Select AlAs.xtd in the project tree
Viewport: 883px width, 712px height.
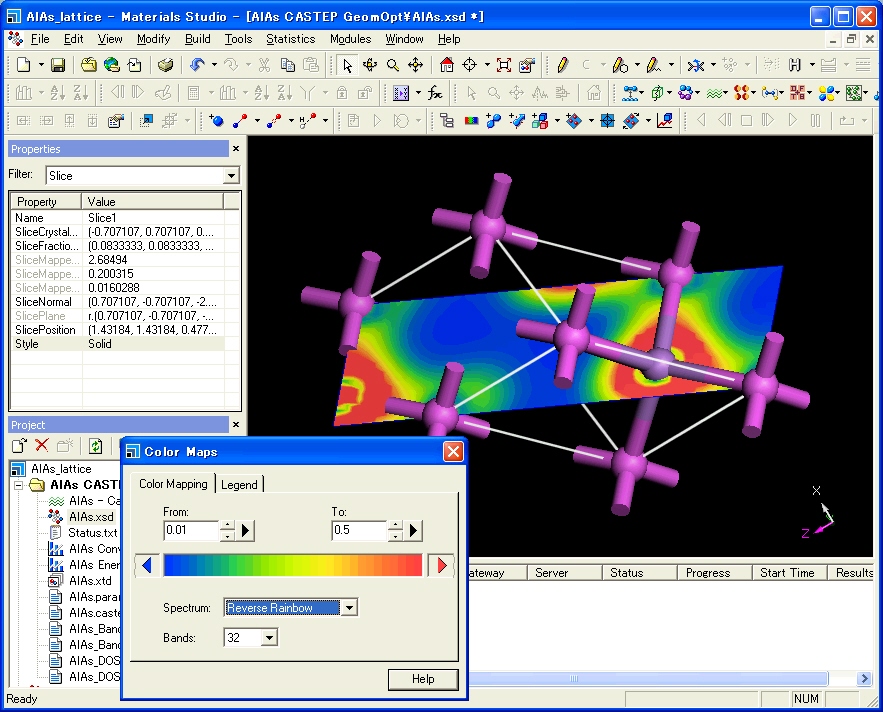(x=90, y=581)
